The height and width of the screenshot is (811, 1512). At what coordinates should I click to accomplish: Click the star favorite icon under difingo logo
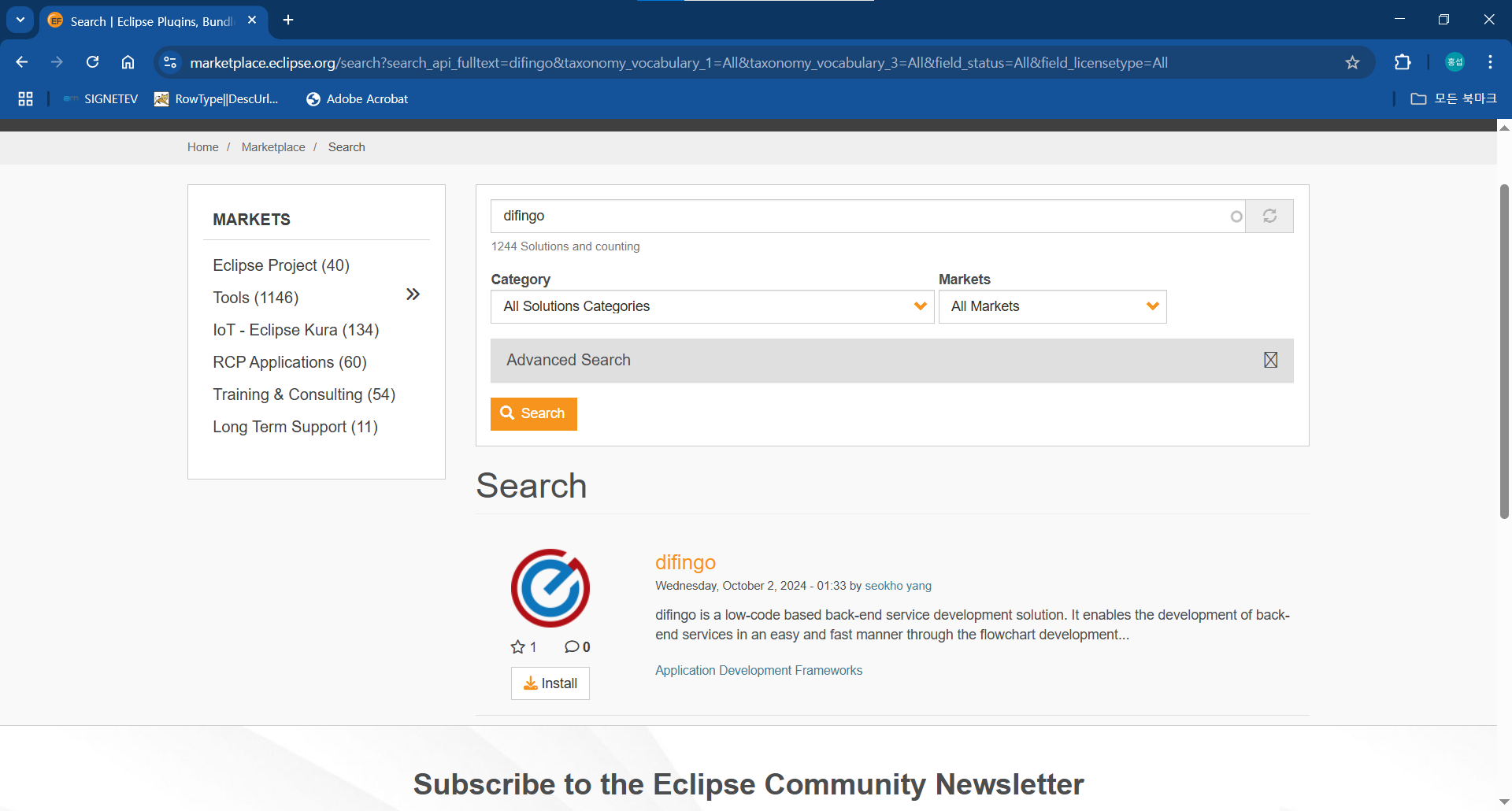click(x=517, y=647)
